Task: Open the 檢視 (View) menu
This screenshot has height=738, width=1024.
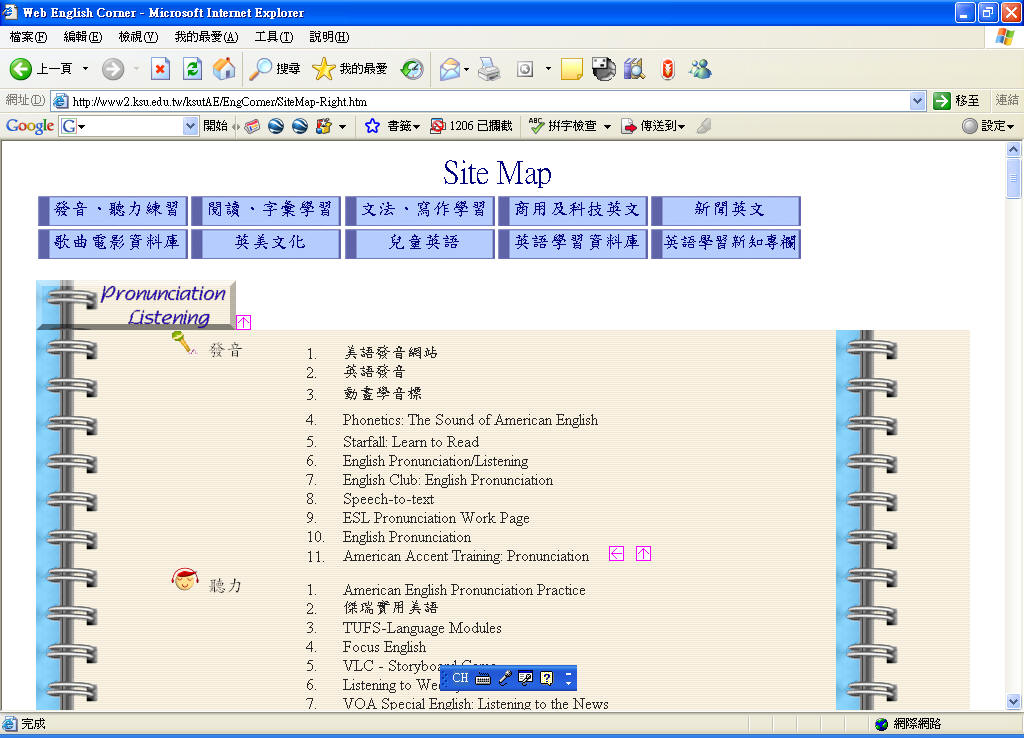Action: point(138,37)
